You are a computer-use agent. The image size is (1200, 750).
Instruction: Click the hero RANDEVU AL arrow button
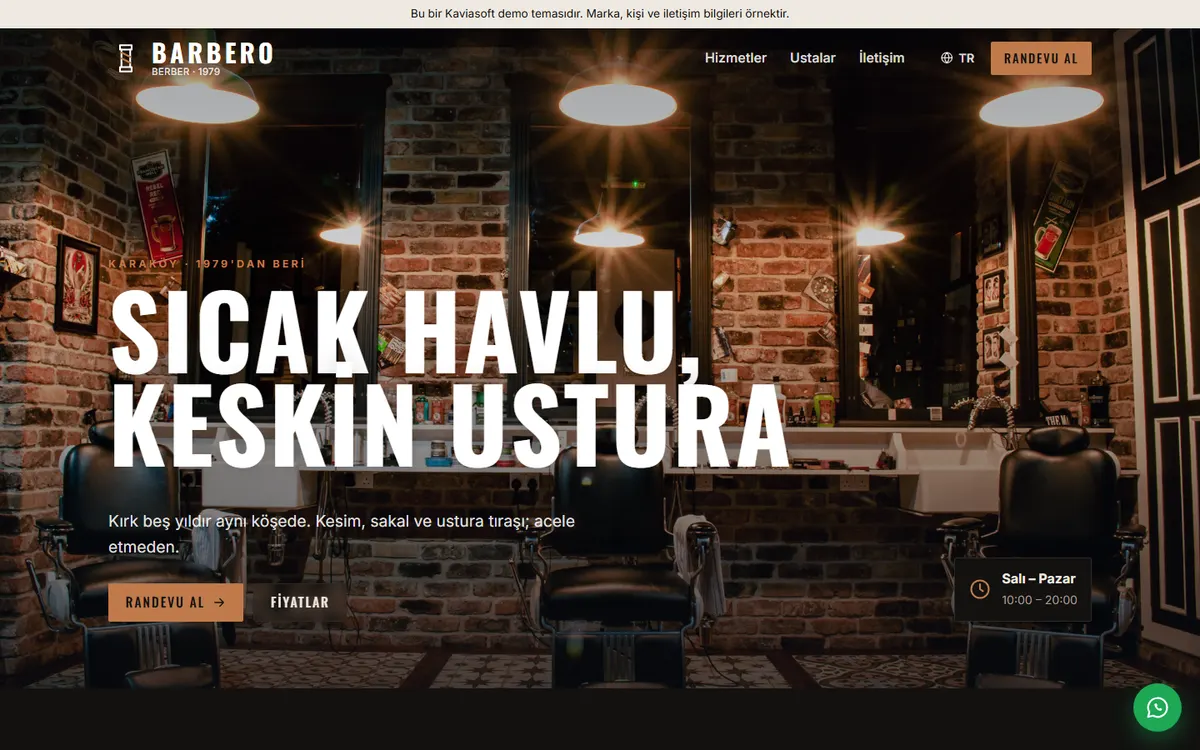coord(175,603)
